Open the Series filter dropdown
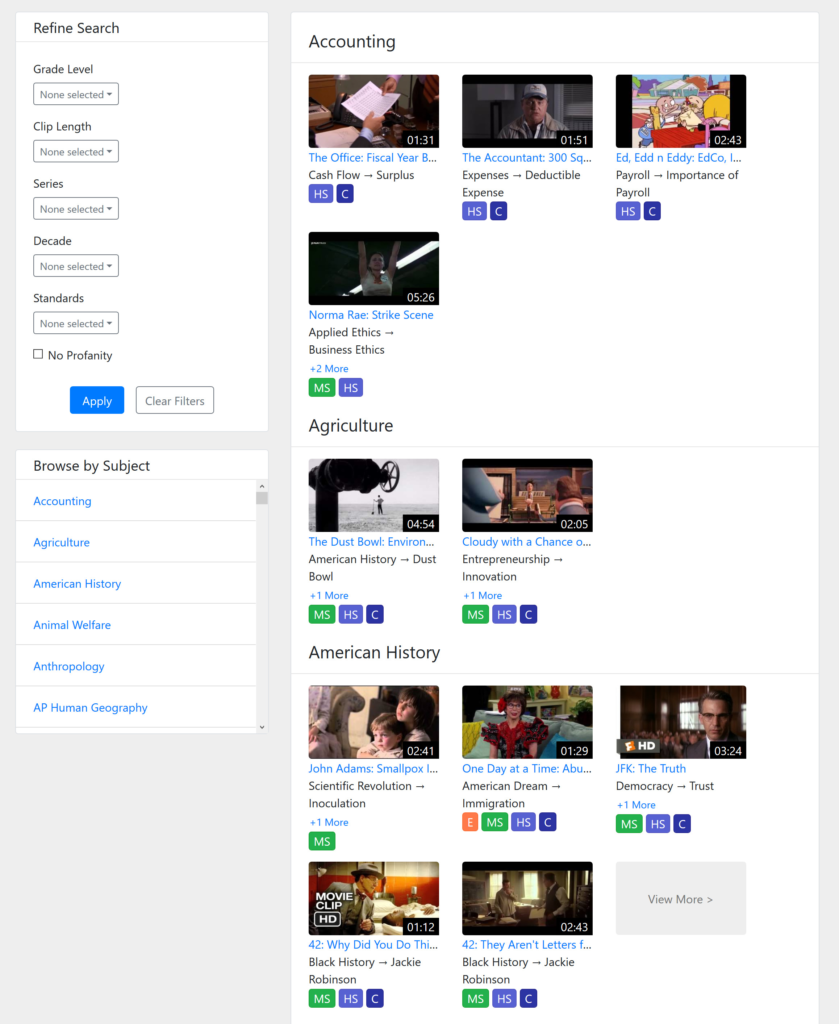This screenshot has height=1024, width=839. 76,209
